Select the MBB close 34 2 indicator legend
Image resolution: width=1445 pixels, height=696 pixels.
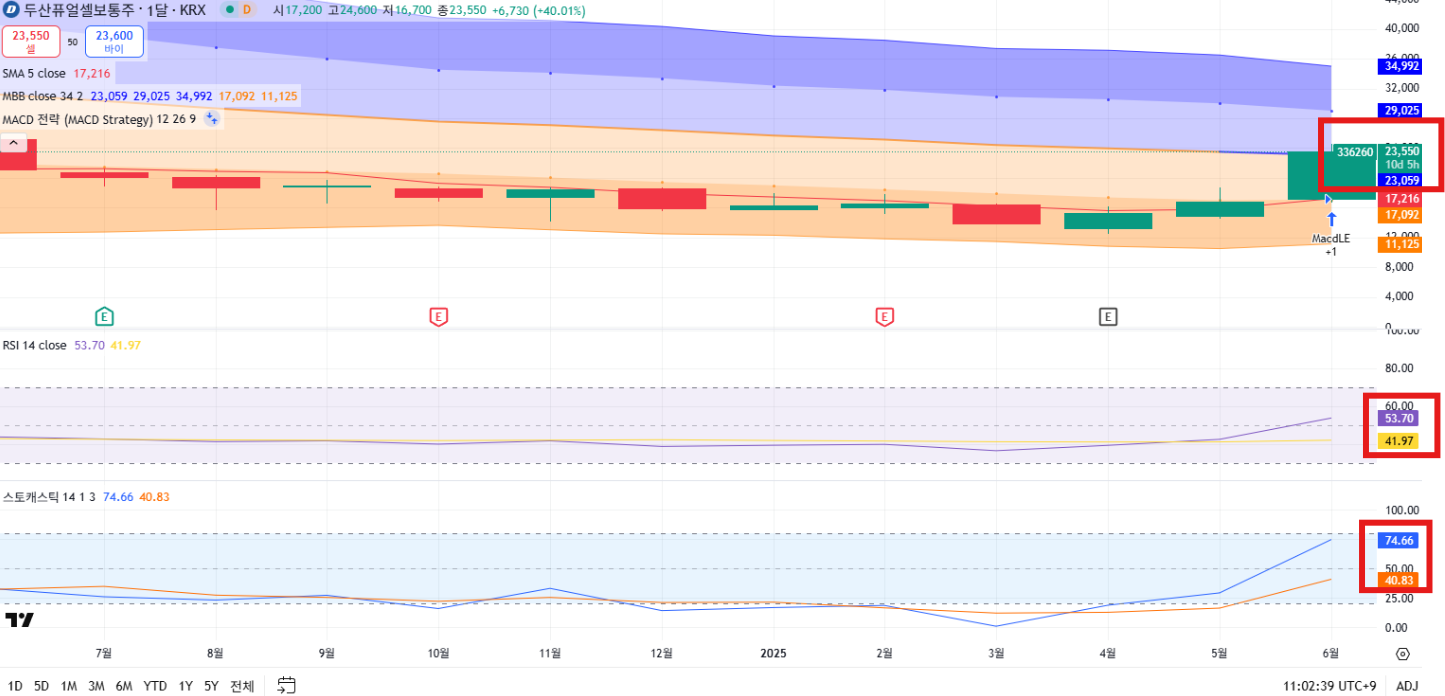click(x=150, y=97)
